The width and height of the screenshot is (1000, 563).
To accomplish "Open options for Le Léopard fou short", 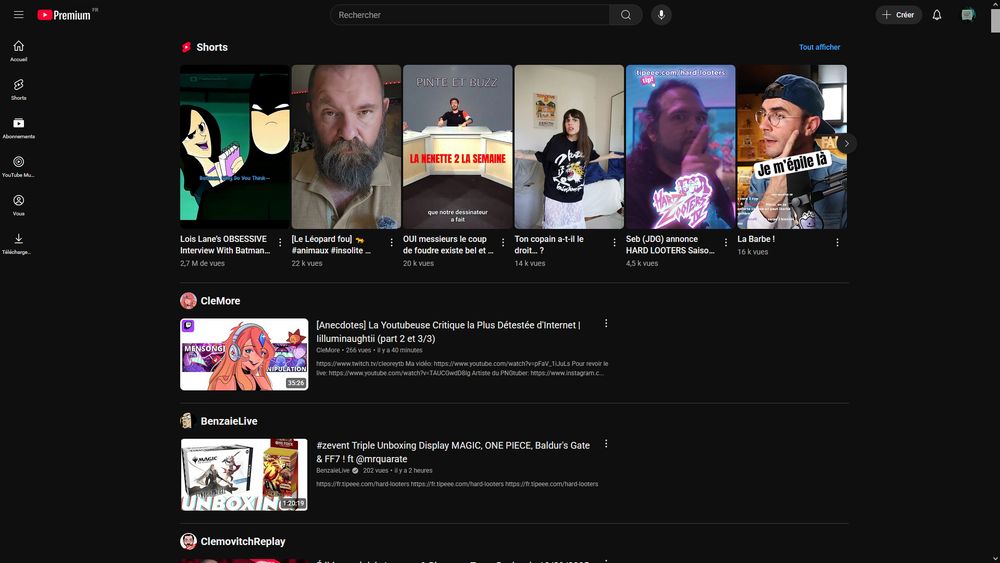I will point(392,242).
